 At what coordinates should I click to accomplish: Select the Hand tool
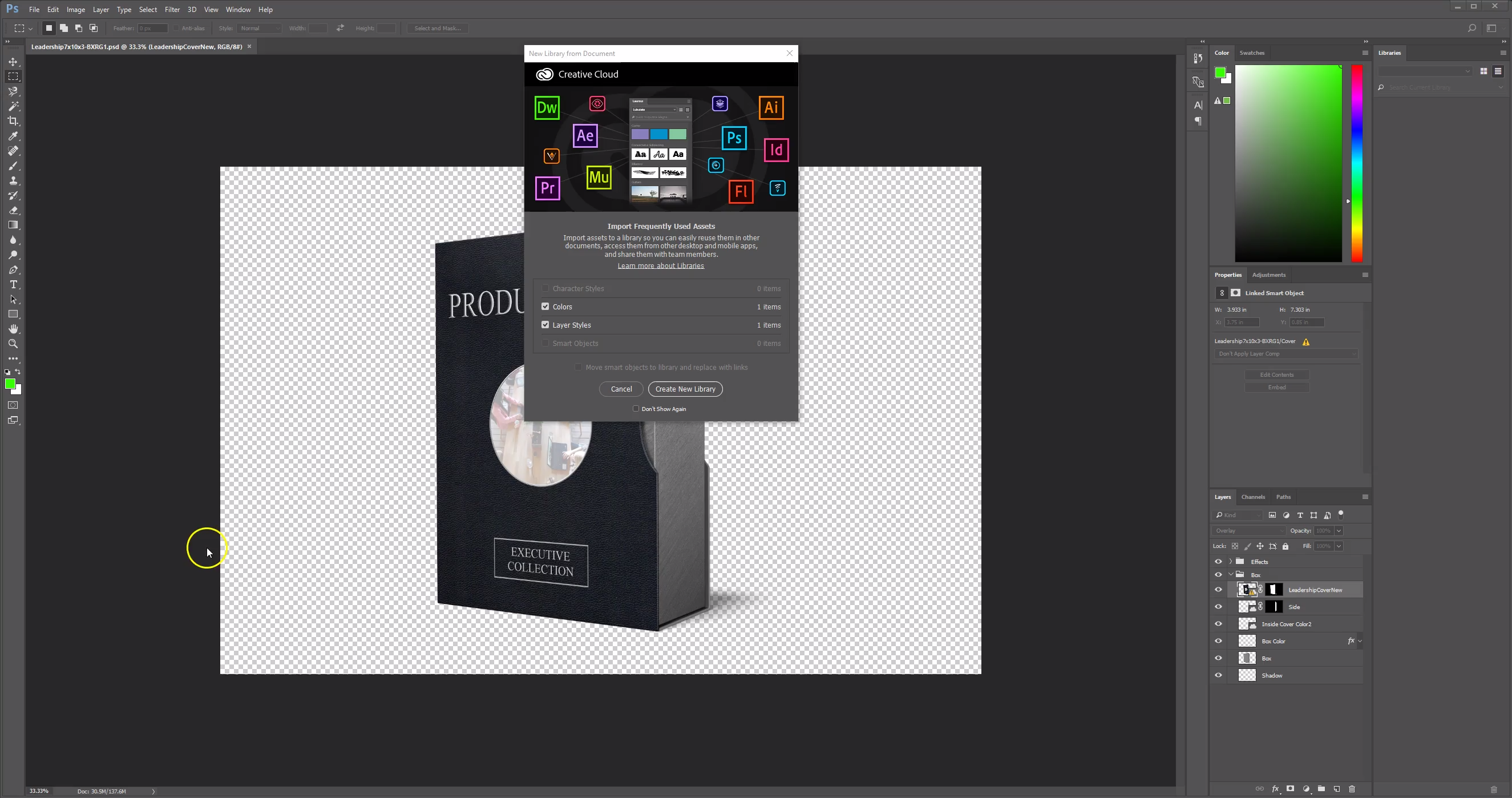click(13, 329)
